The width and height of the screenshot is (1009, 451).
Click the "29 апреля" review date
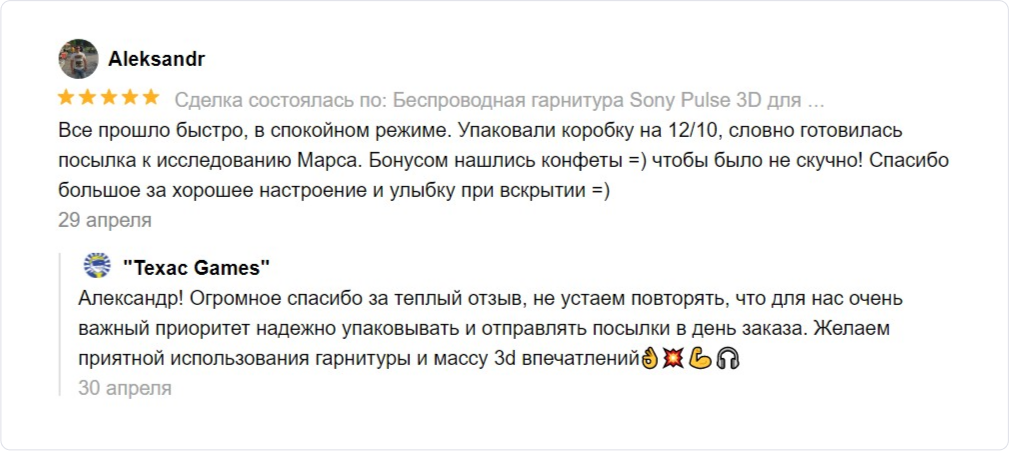105,220
